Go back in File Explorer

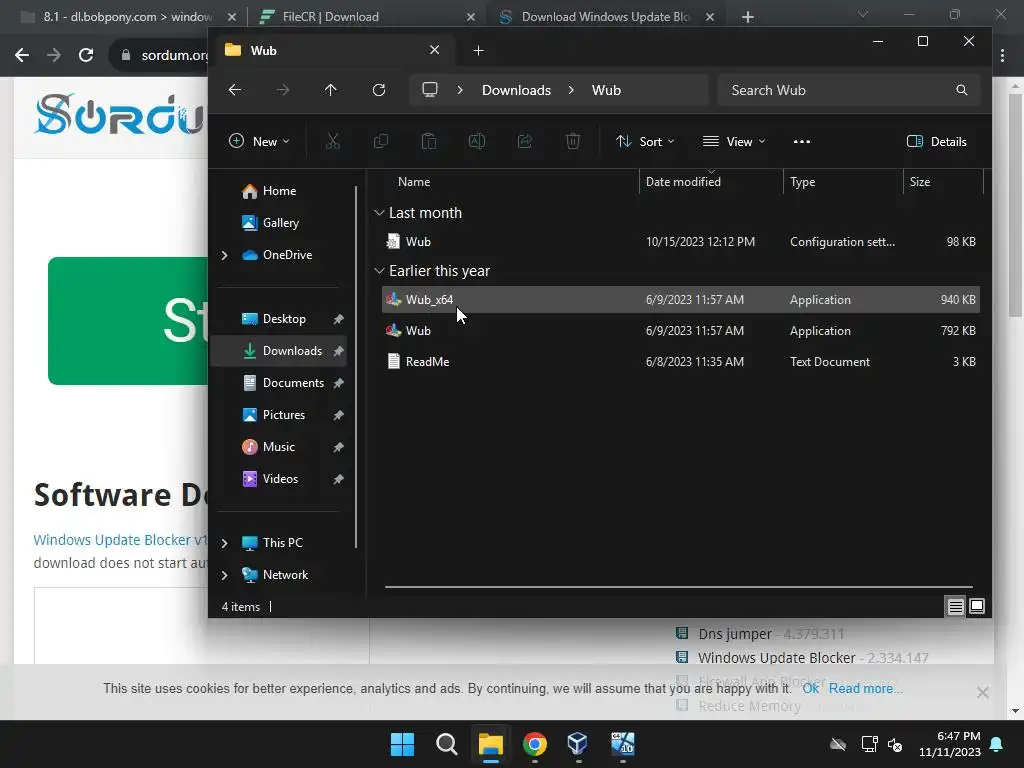[x=235, y=90]
